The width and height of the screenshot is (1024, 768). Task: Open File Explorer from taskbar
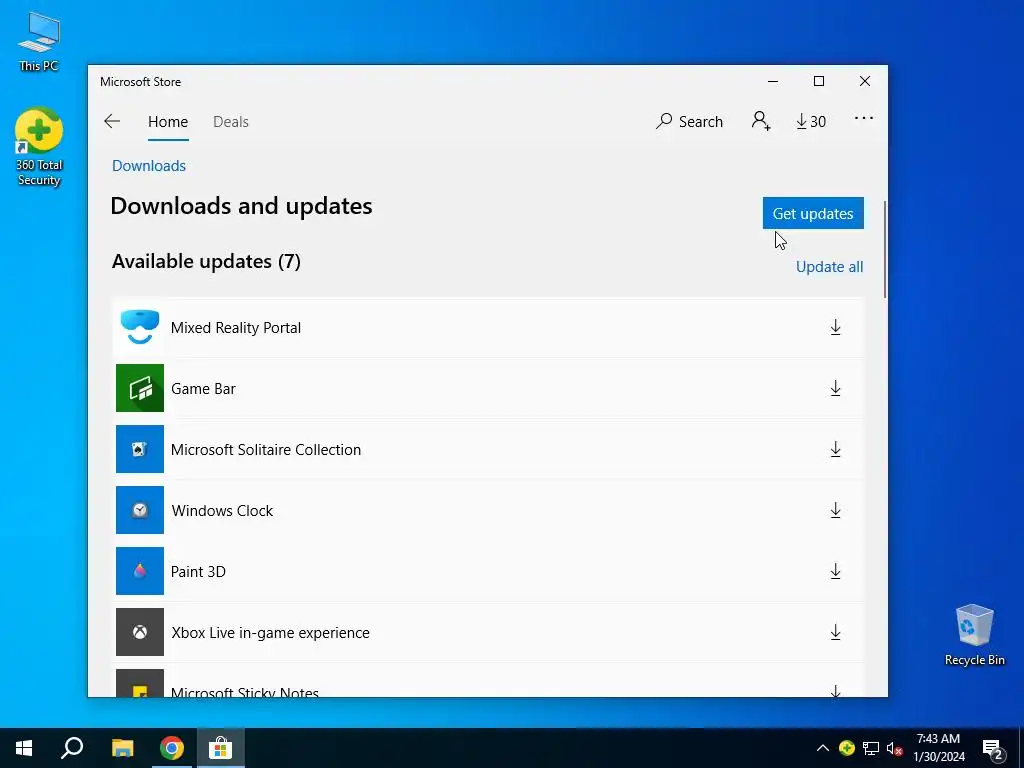pyautogui.click(x=122, y=748)
